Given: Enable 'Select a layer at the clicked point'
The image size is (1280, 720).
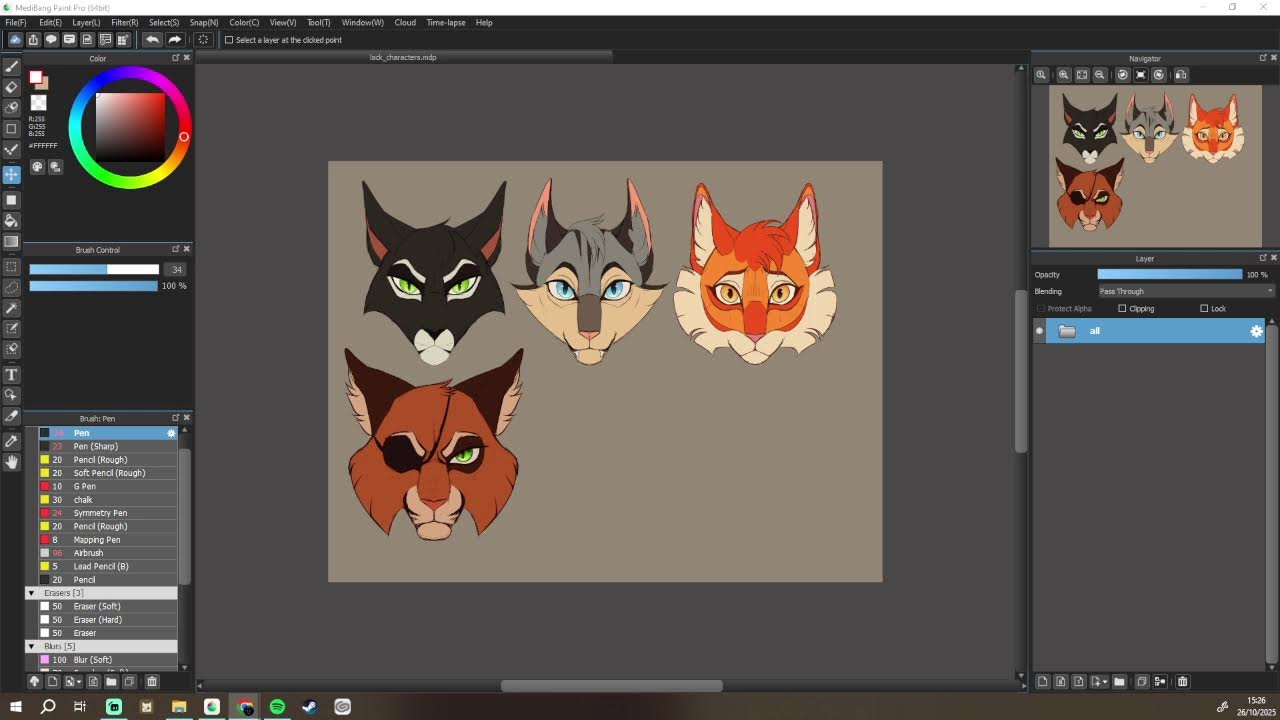Looking at the screenshot, I should click(229, 40).
